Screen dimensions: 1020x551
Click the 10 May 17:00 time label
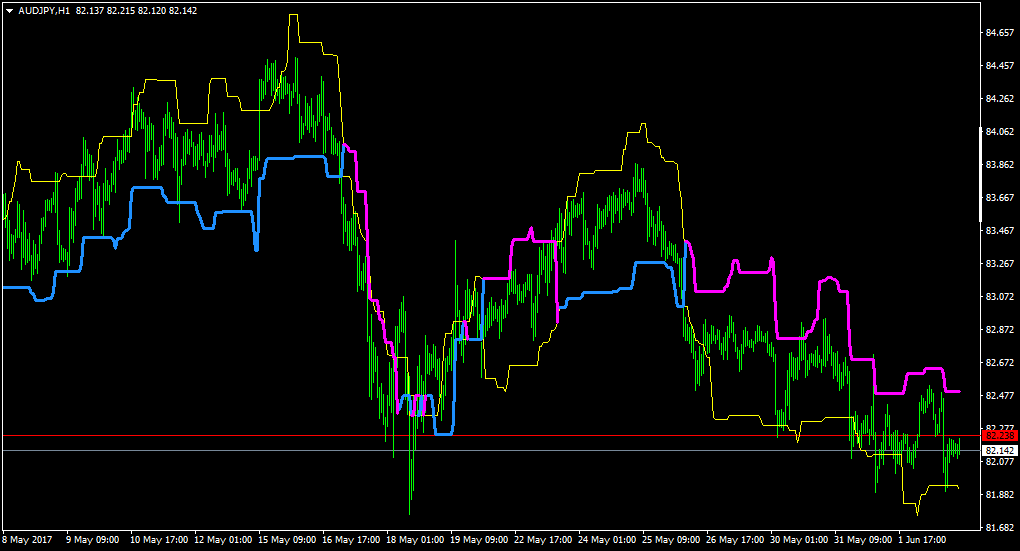point(159,540)
